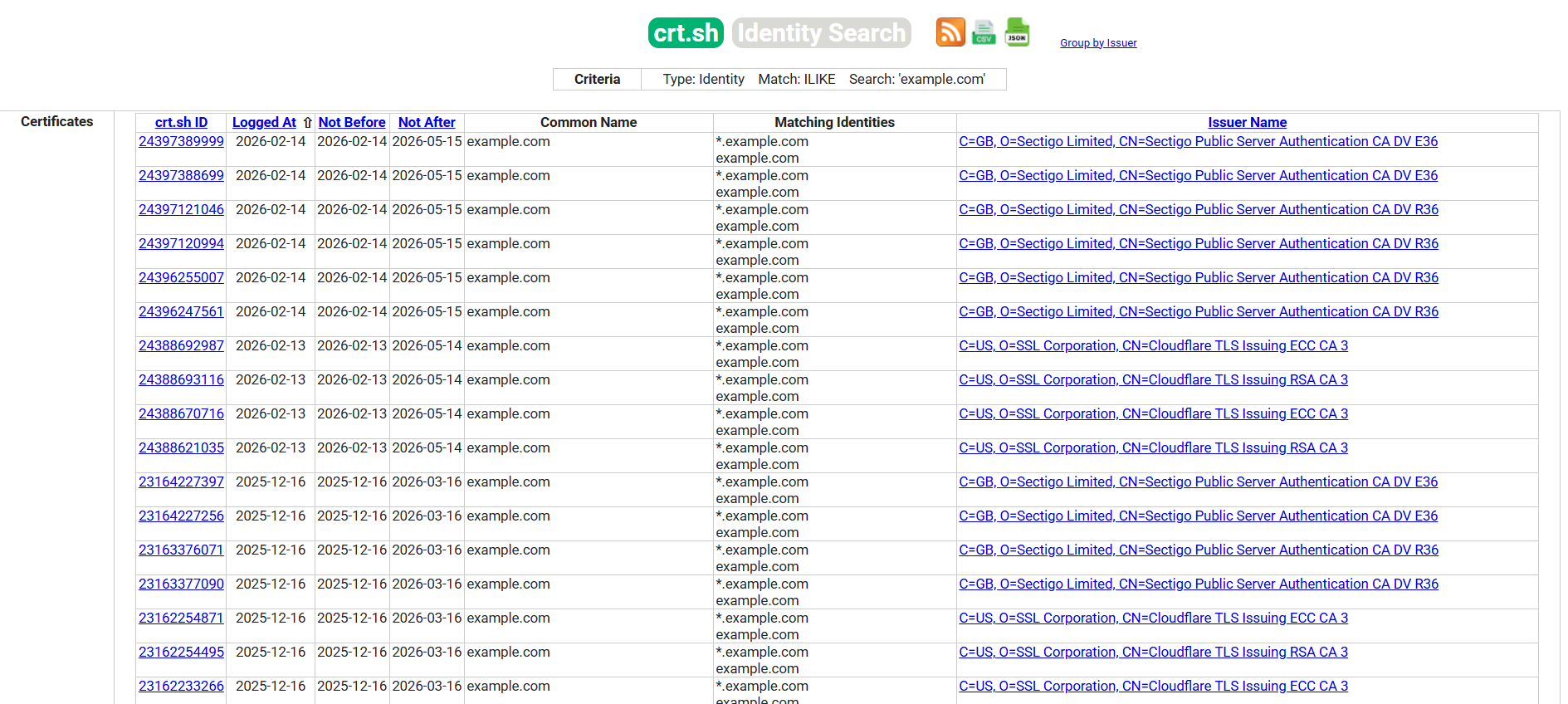Open Sectigo DV R36 issuer for 23163377090
The width and height of the screenshot is (1568, 704).
pyautogui.click(x=1199, y=584)
